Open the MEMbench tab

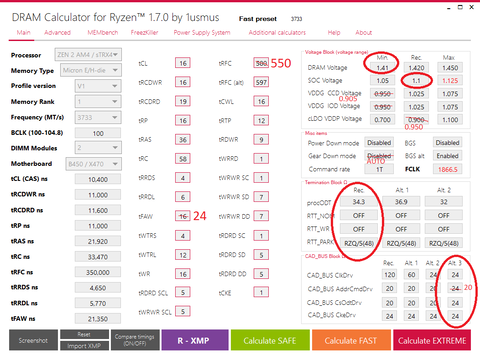coord(103,33)
